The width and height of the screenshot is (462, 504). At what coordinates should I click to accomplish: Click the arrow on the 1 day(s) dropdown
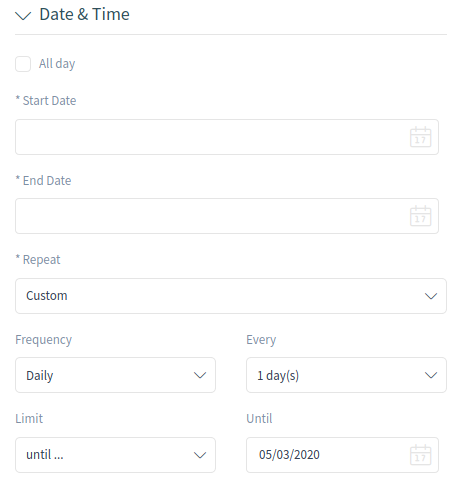point(431,375)
